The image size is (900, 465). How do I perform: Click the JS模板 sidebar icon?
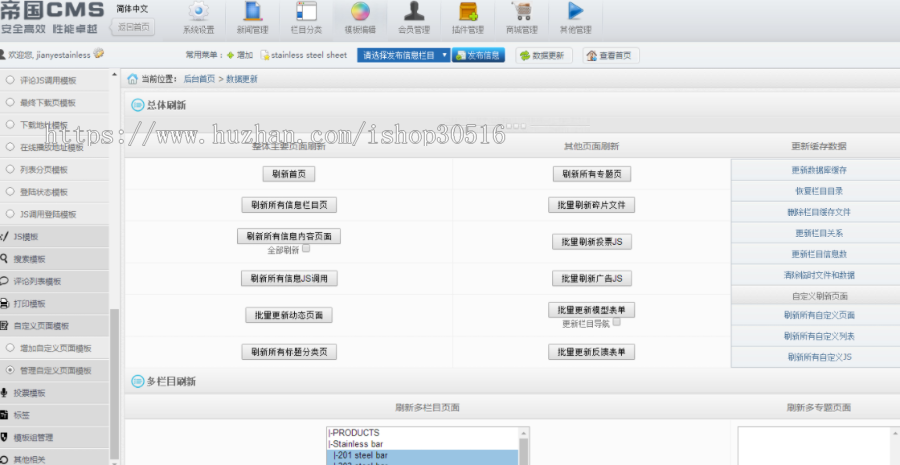click(4, 236)
